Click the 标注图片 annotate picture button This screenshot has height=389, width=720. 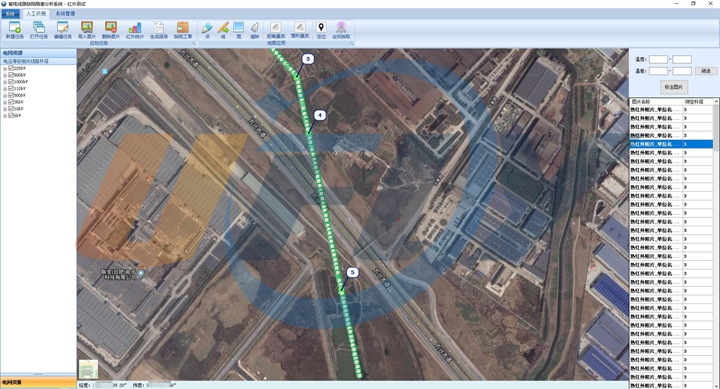pos(674,87)
